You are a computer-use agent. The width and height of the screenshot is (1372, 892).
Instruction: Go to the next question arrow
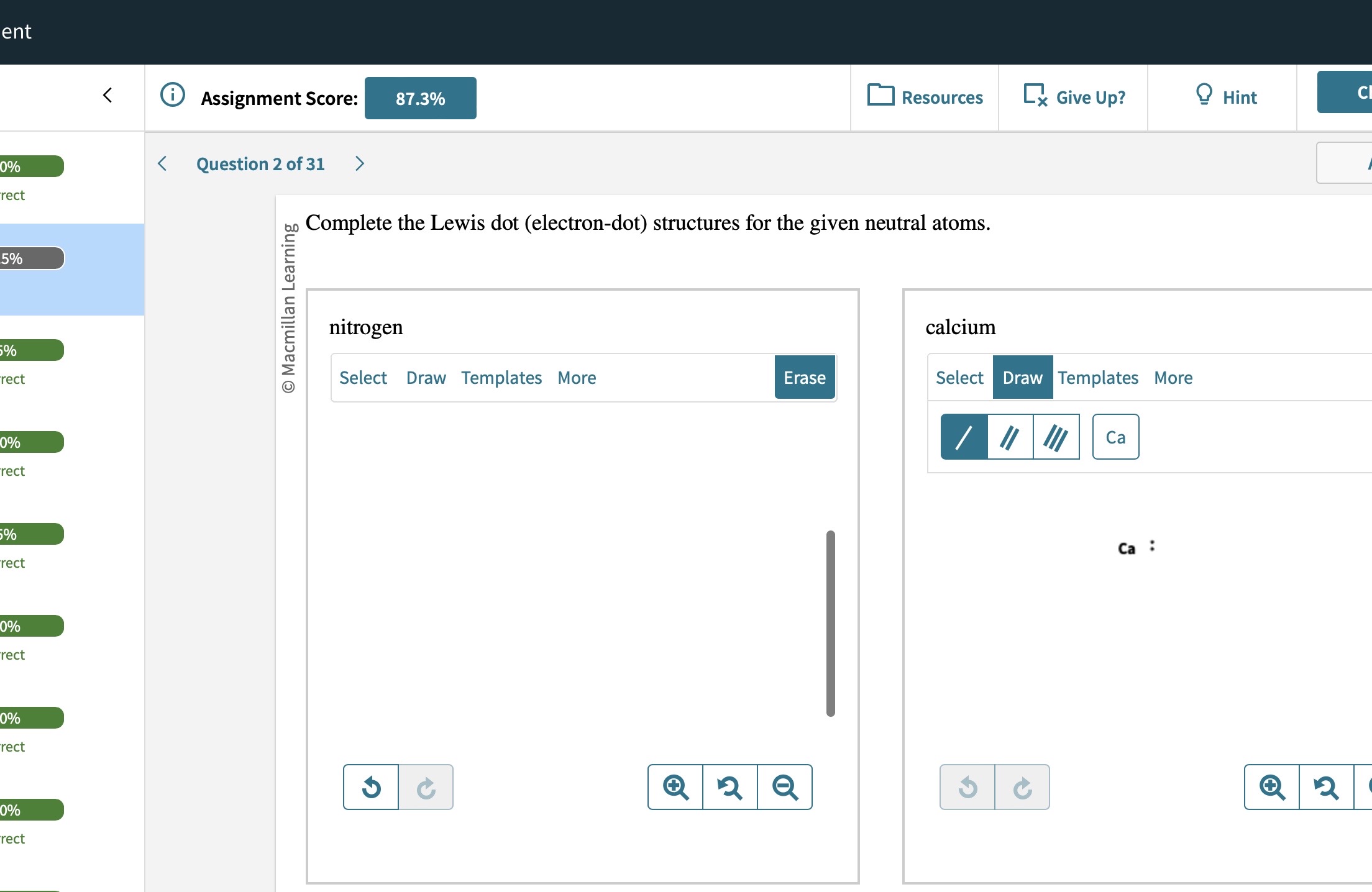pyautogui.click(x=360, y=163)
